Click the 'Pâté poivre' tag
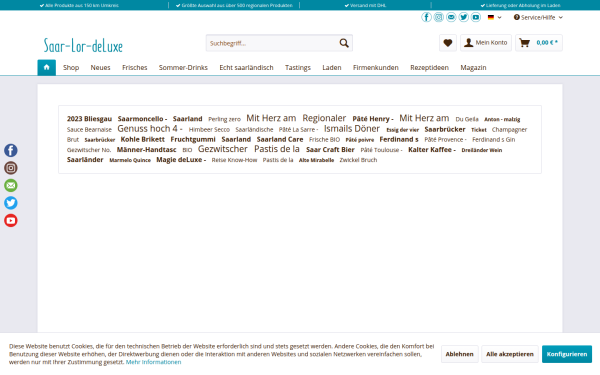600x375 pixels. coord(360,140)
